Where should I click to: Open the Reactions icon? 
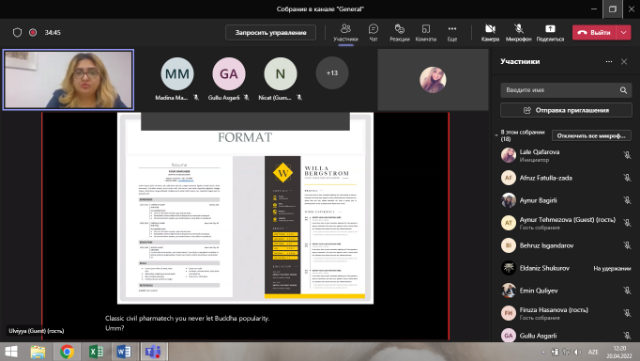pyautogui.click(x=399, y=32)
